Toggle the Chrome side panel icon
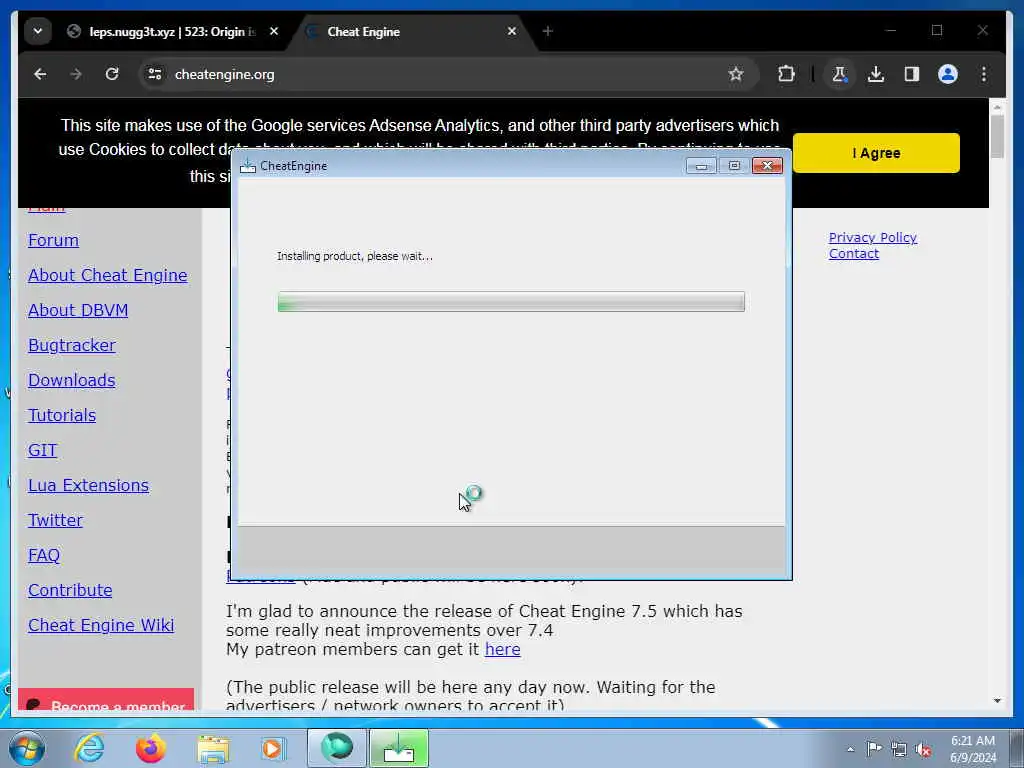Screen dimensions: 1024x768 tap(912, 74)
